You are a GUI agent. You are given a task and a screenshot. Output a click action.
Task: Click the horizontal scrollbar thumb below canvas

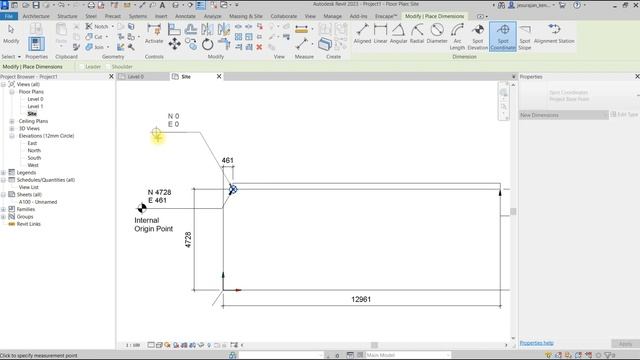pos(374,345)
